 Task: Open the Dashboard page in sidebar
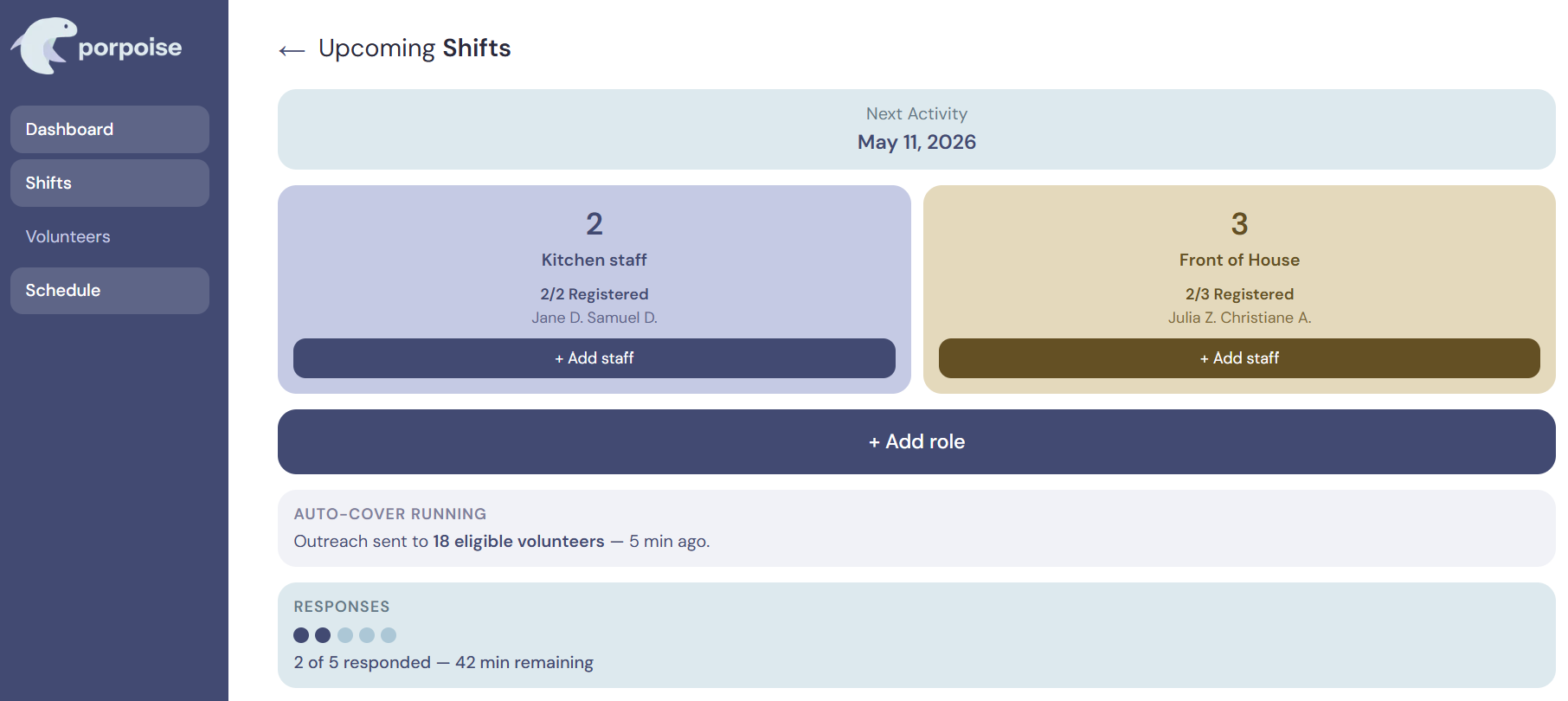[x=110, y=130]
